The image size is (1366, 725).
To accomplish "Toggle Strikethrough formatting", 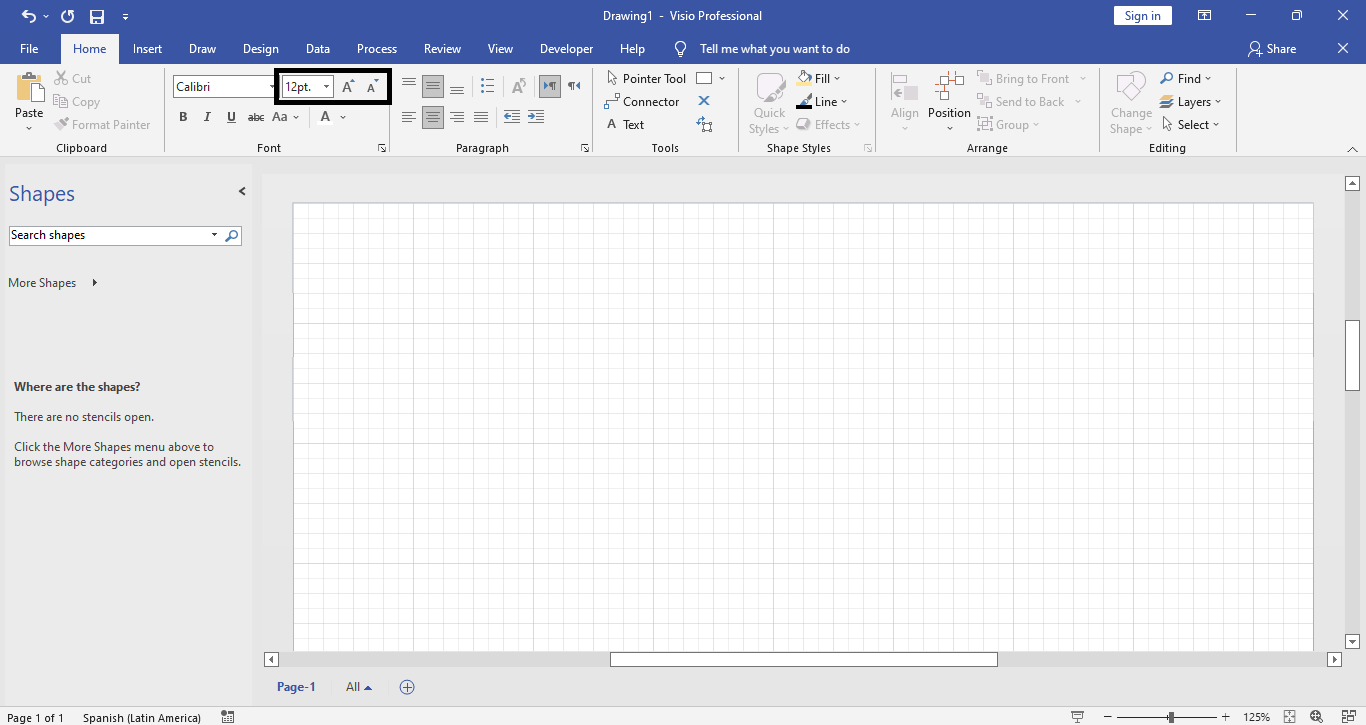I will (256, 117).
